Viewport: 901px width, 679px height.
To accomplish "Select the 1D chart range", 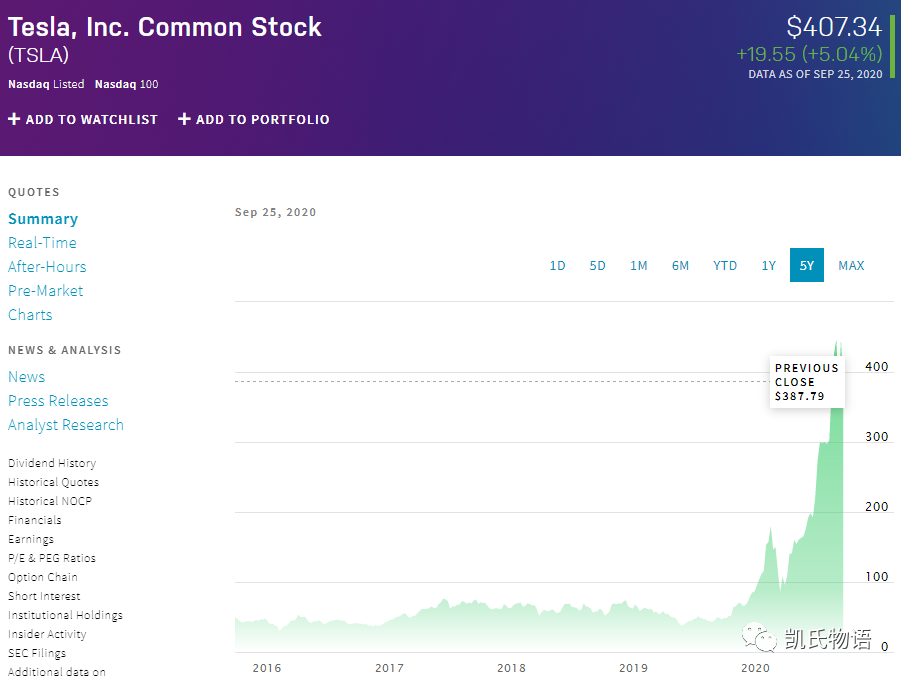I will point(557,265).
